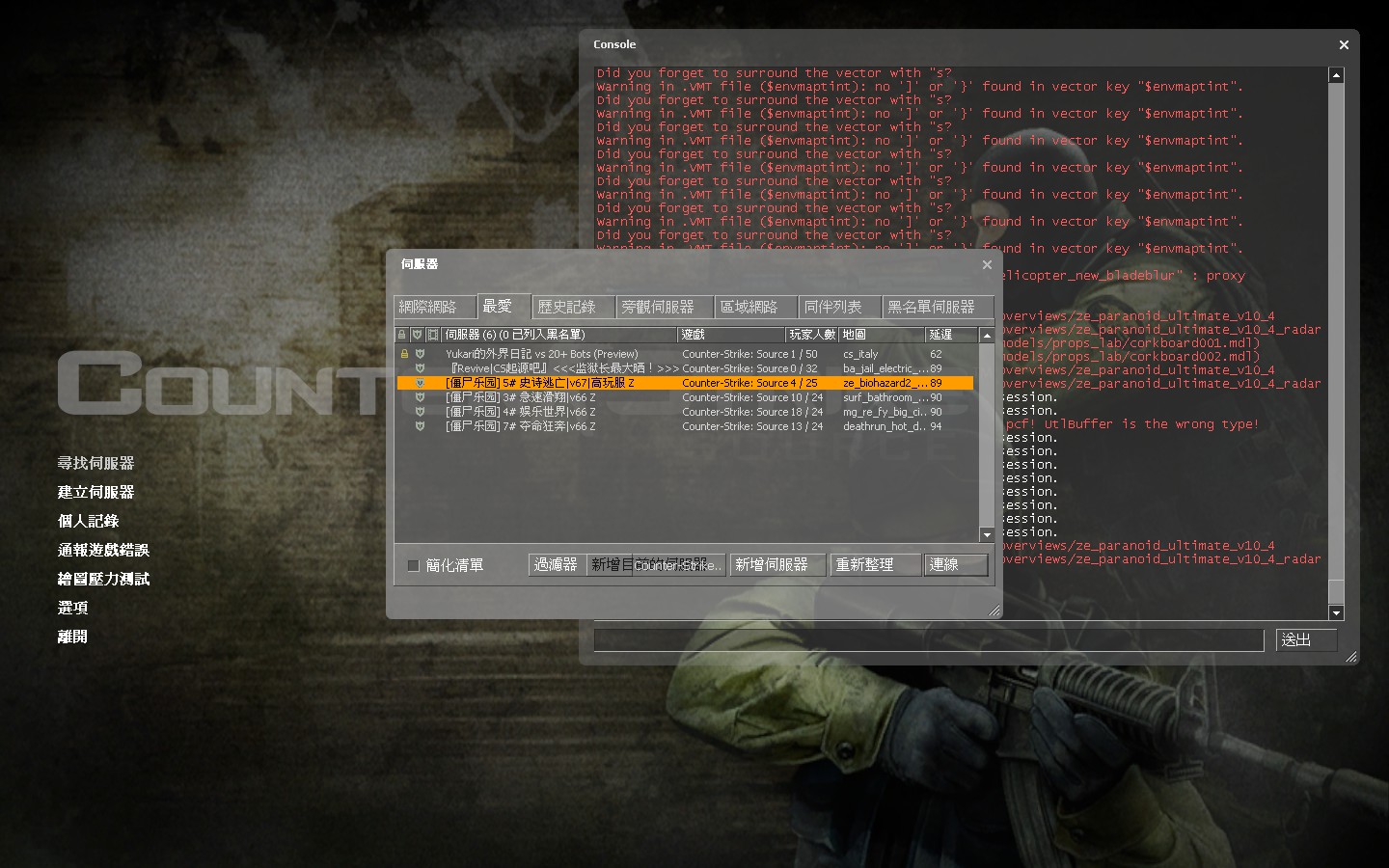Close the 伺服器 browser window

point(987,264)
